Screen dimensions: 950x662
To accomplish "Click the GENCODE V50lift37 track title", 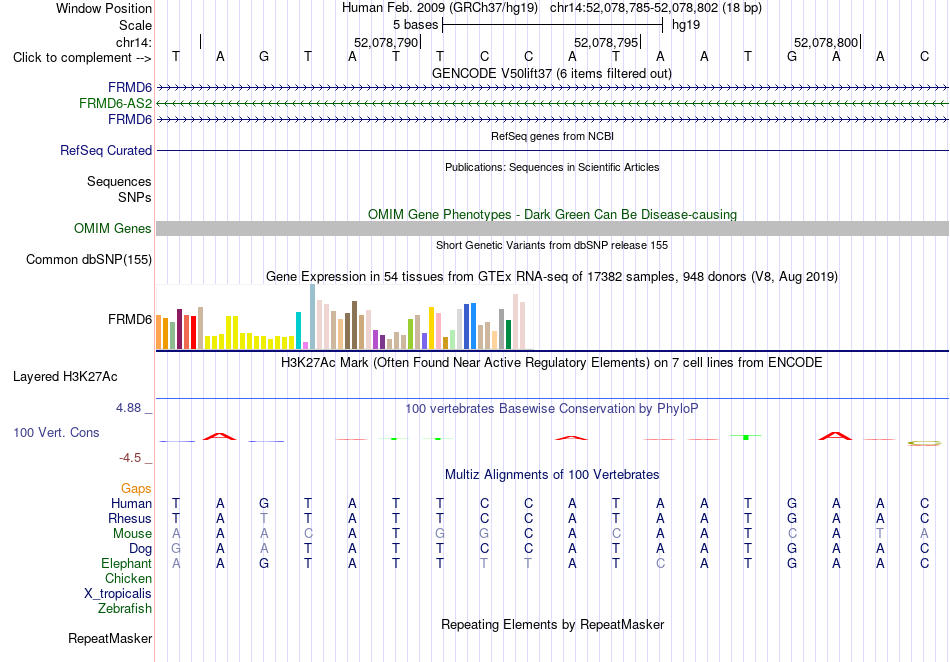I will tap(552, 73).
